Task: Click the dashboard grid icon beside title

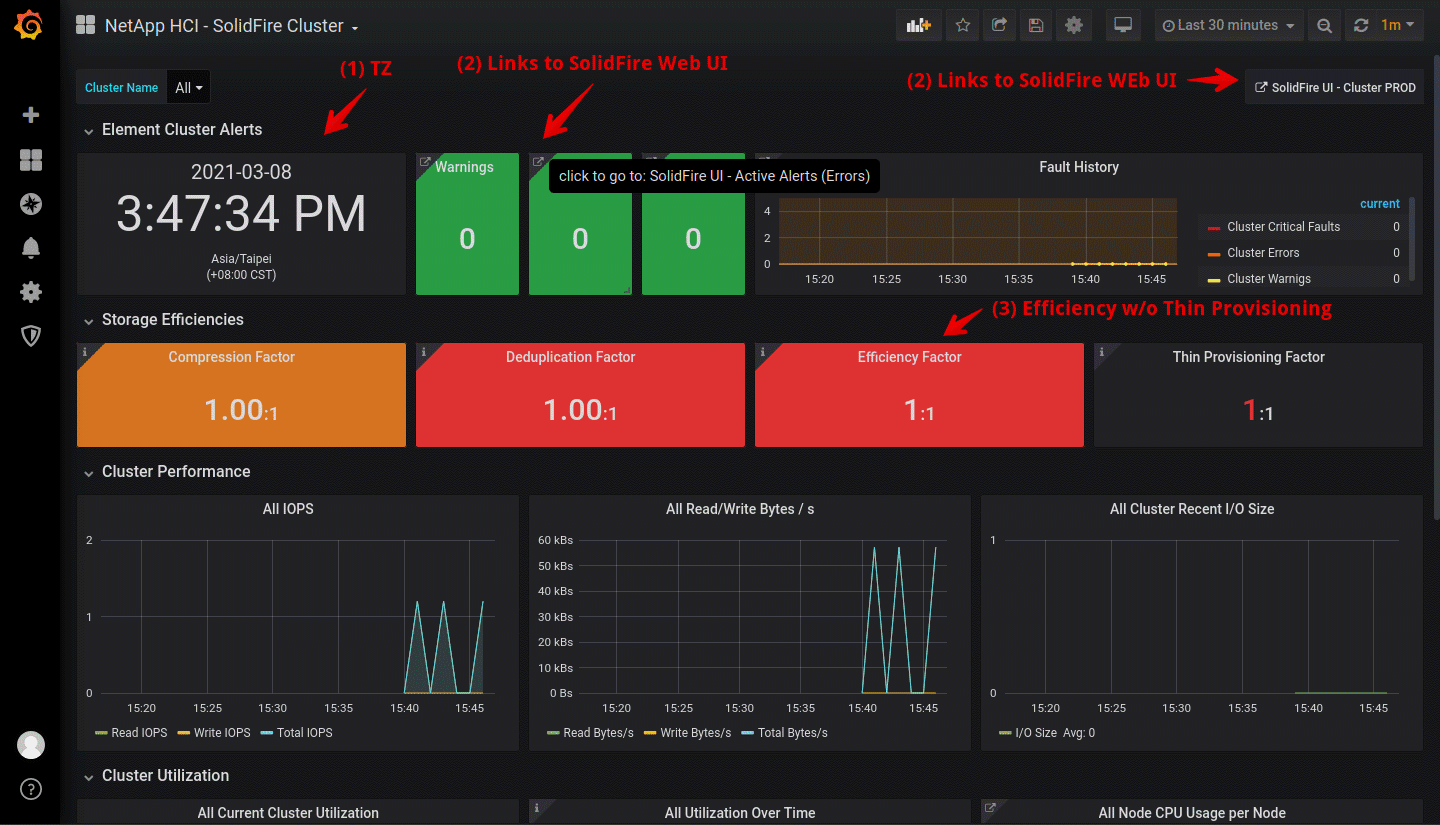Action: click(x=86, y=26)
